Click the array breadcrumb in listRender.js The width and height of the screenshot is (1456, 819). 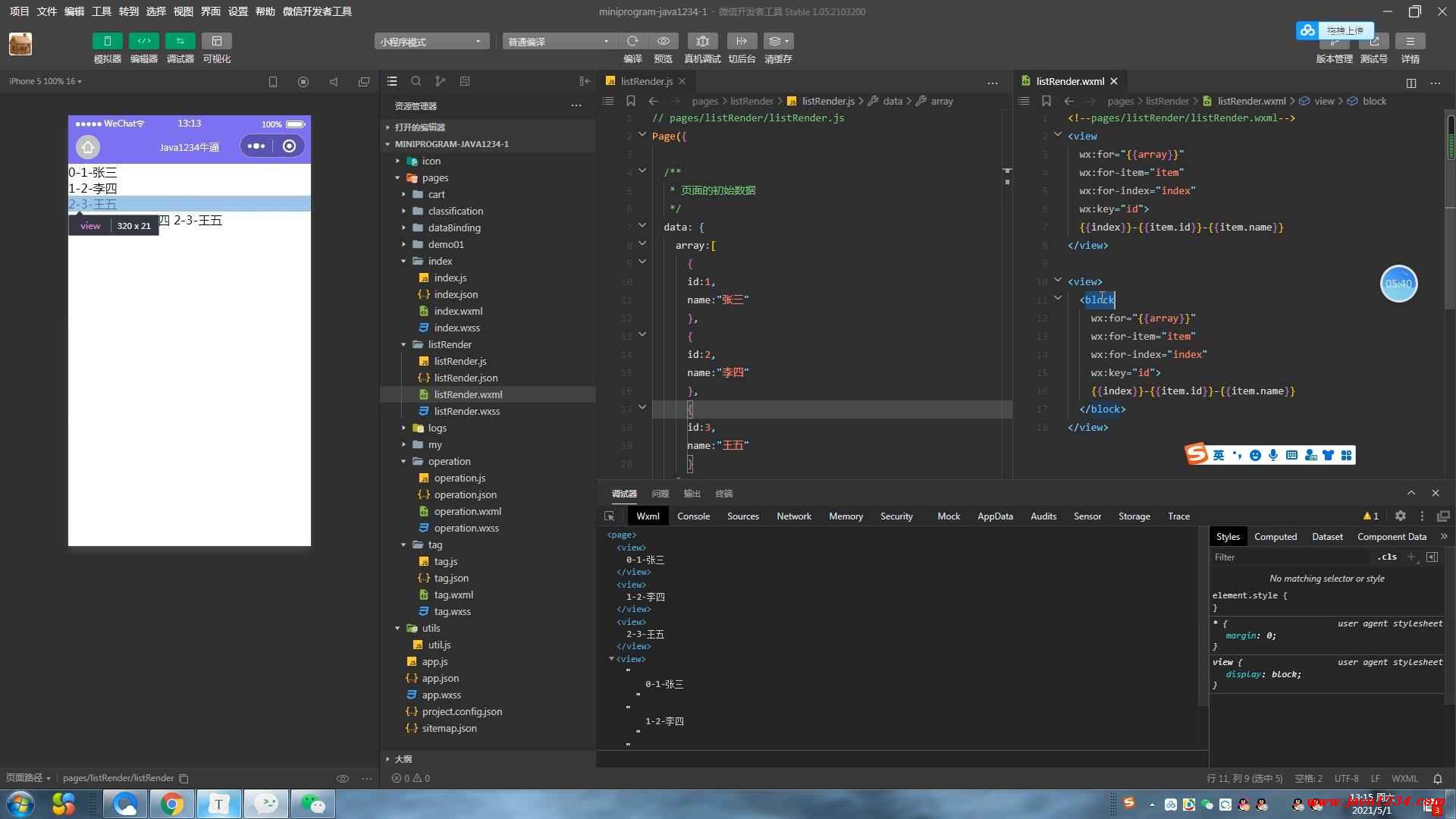(941, 101)
